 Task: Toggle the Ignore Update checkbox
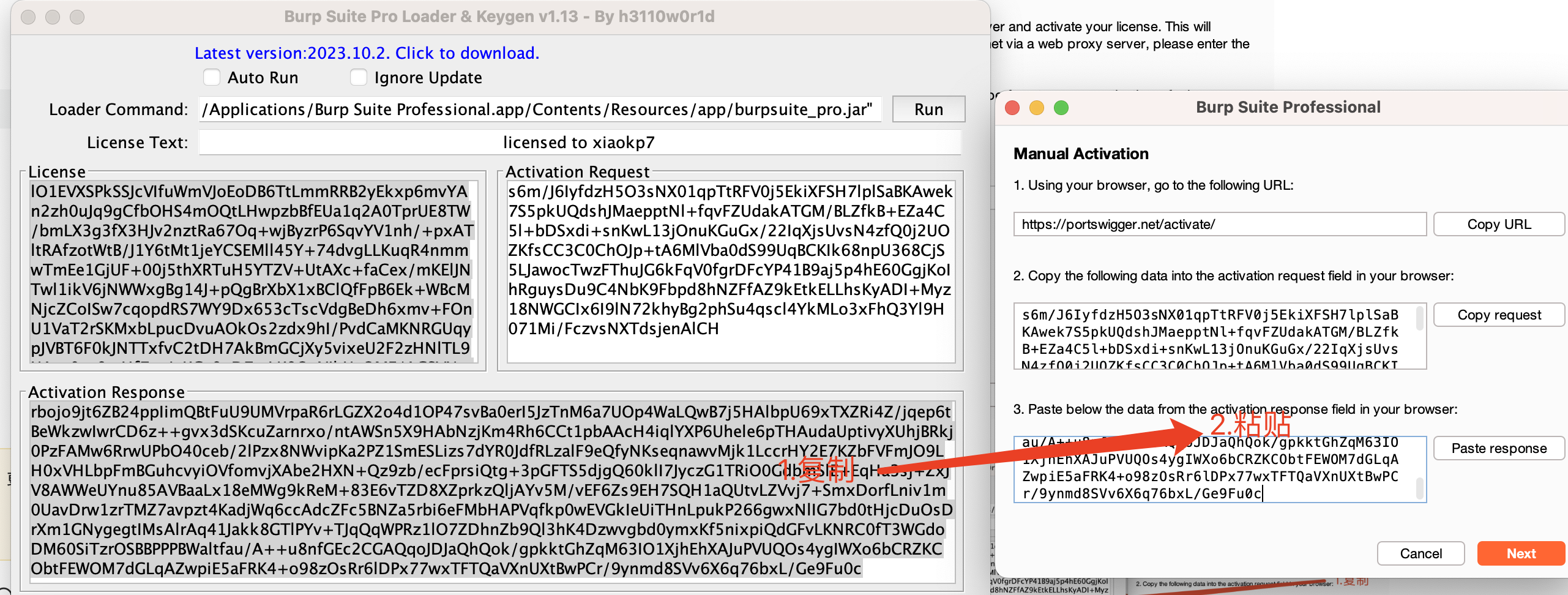(x=359, y=78)
